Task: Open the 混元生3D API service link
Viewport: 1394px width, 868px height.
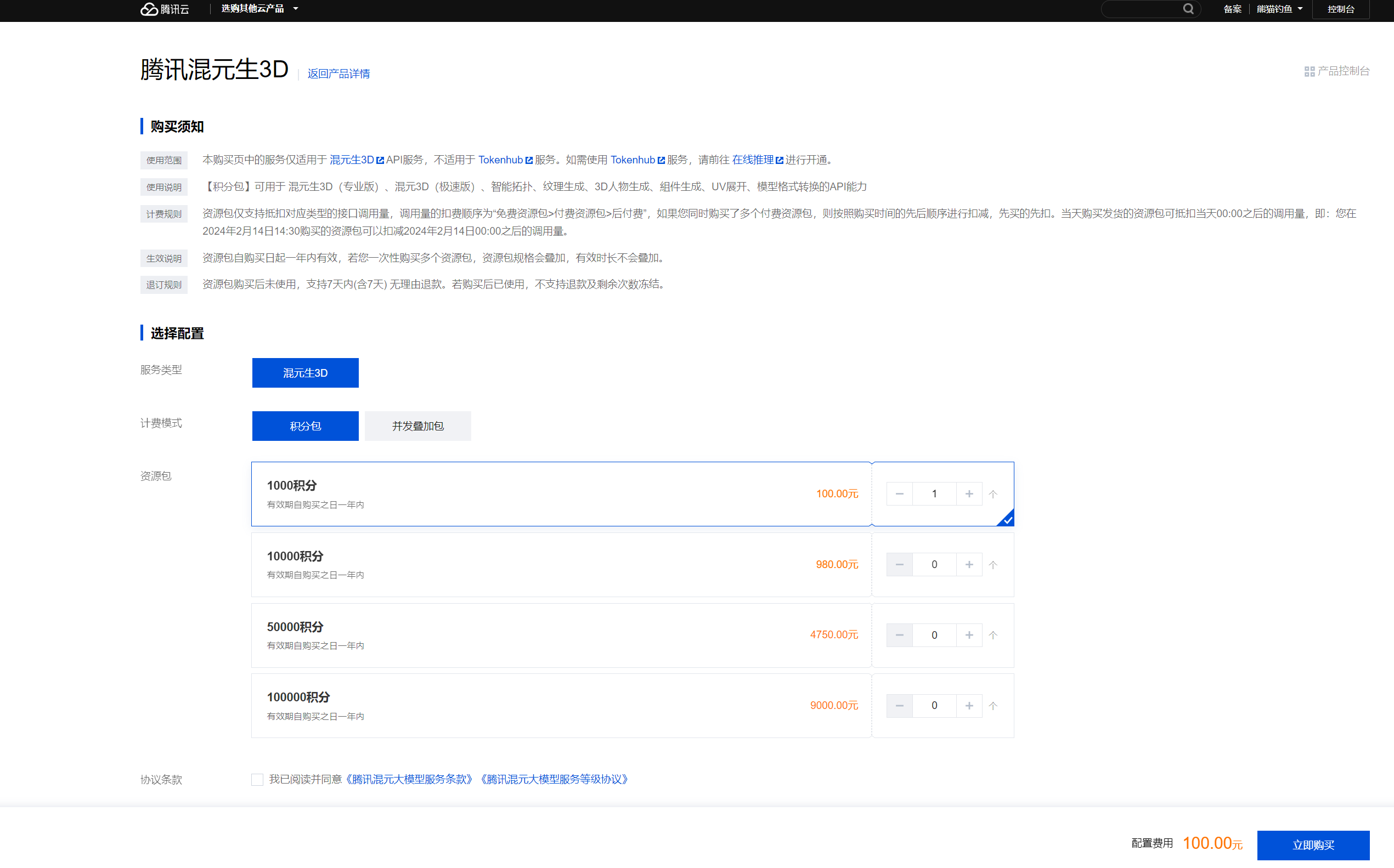Action: tap(357, 160)
